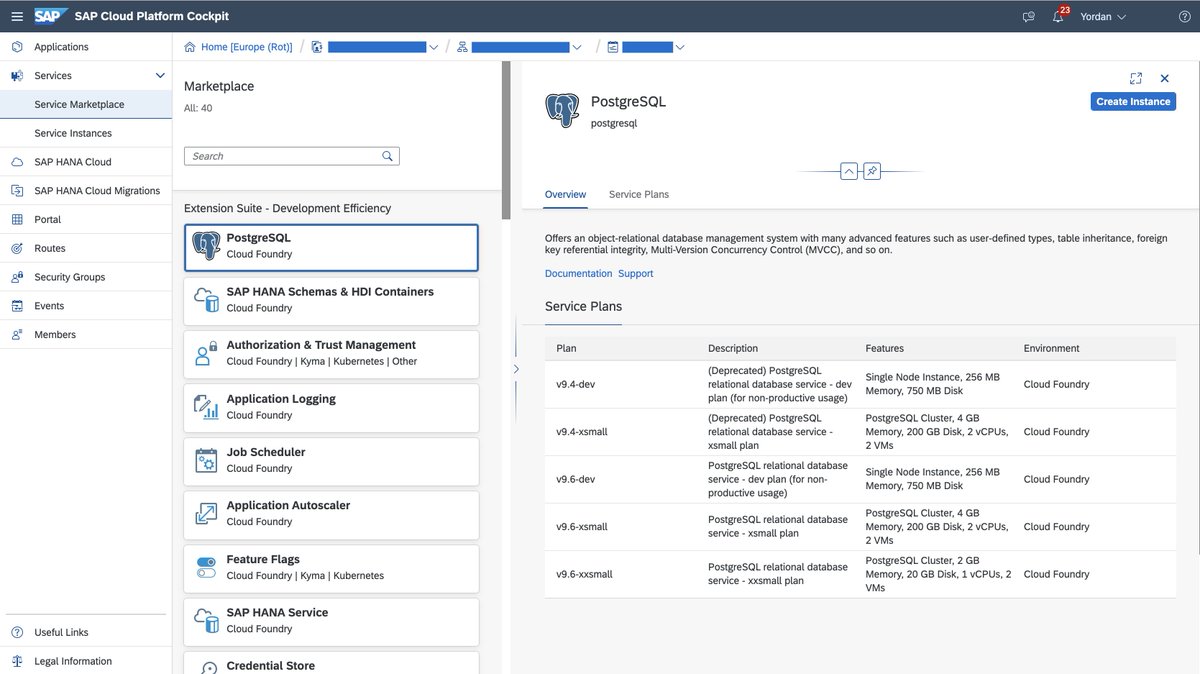Open Members in the sidebar
The width and height of the screenshot is (1200, 674).
point(86,335)
